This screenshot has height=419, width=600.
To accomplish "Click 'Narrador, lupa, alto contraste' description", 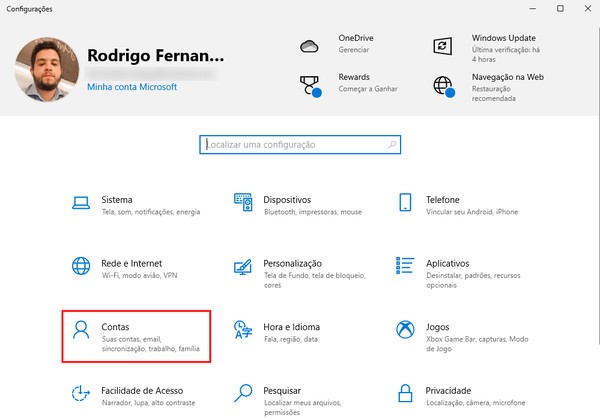I will [x=148, y=403].
